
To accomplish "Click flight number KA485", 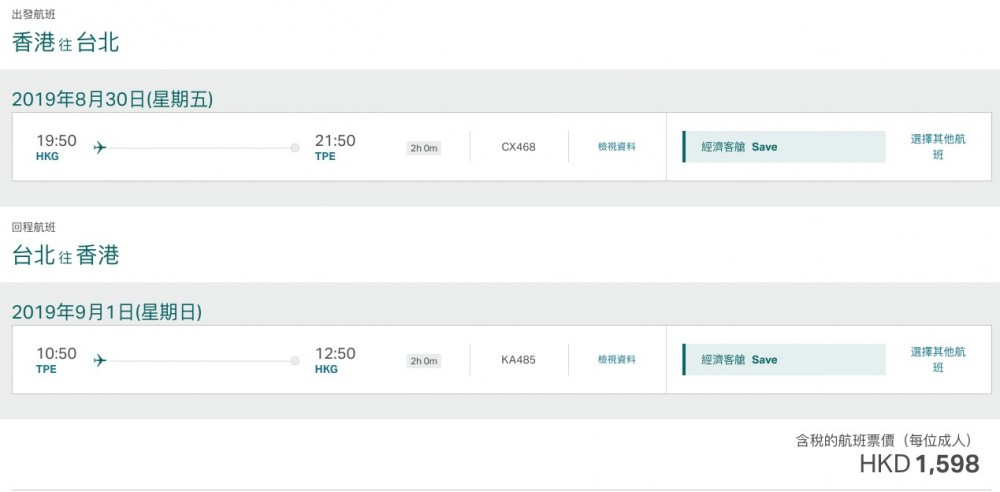I will coord(518,360).
